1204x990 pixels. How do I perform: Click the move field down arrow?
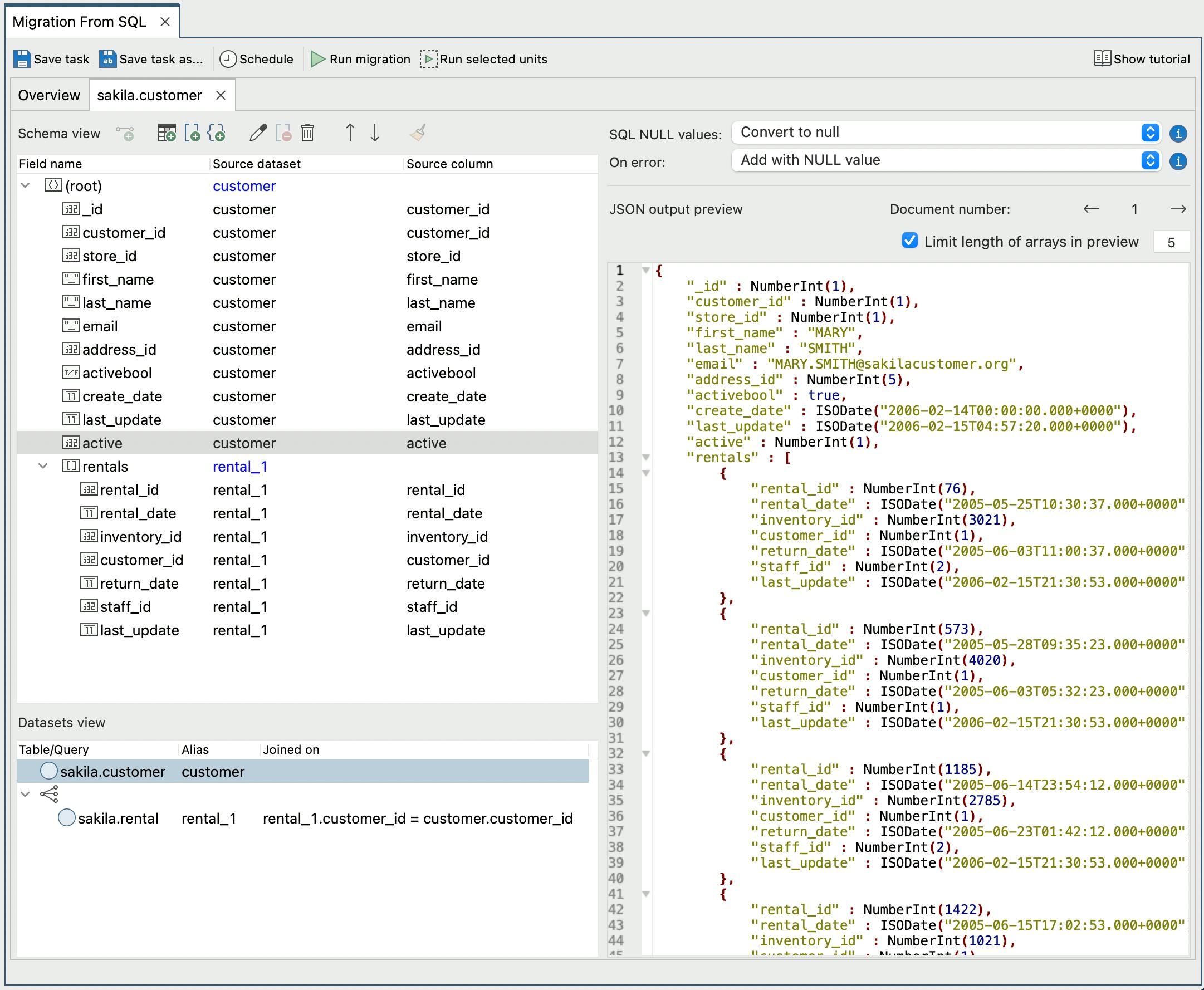(x=375, y=133)
